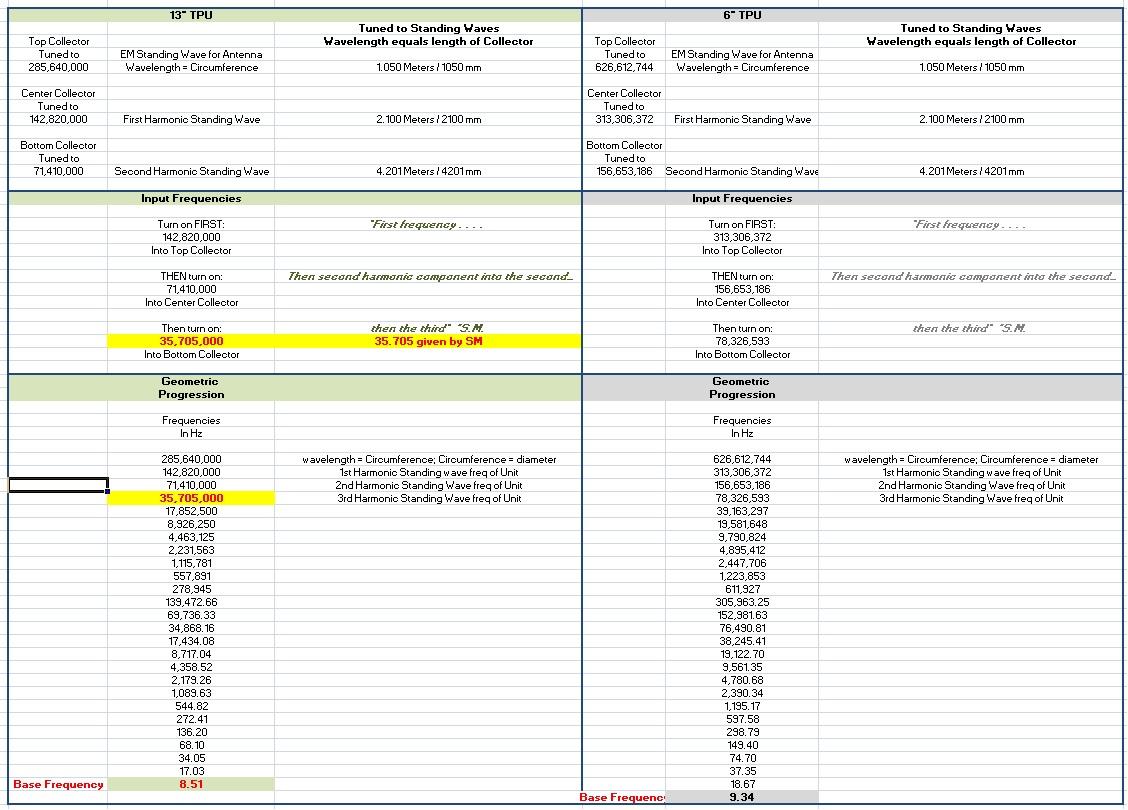
Task: Click the yellow "35.705 given by SM" cell
Action: click(x=428, y=341)
